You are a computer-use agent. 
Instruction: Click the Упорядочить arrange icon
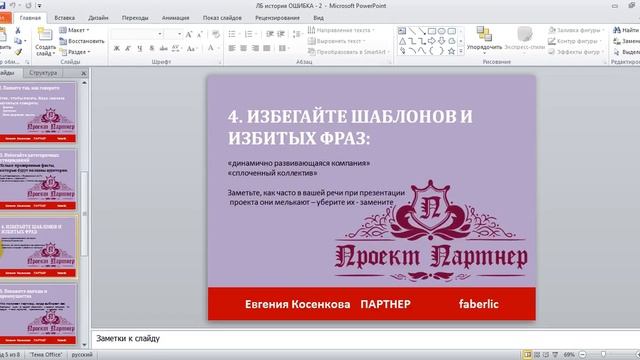[484, 34]
